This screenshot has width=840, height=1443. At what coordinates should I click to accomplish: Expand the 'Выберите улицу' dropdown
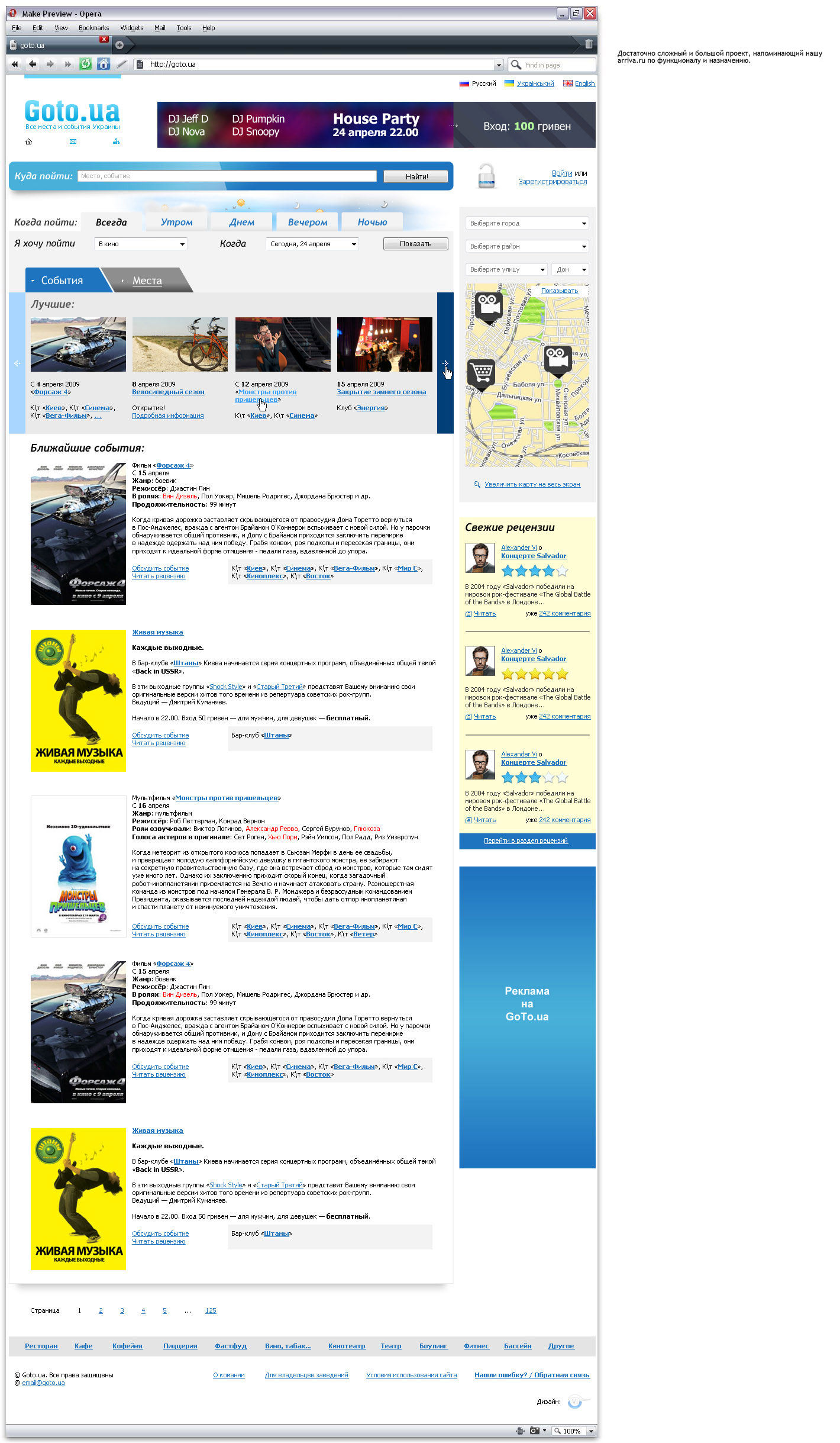(x=506, y=269)
